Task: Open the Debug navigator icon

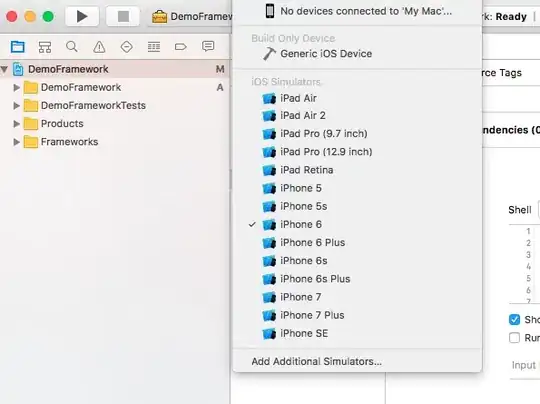Action: point(154,47)
